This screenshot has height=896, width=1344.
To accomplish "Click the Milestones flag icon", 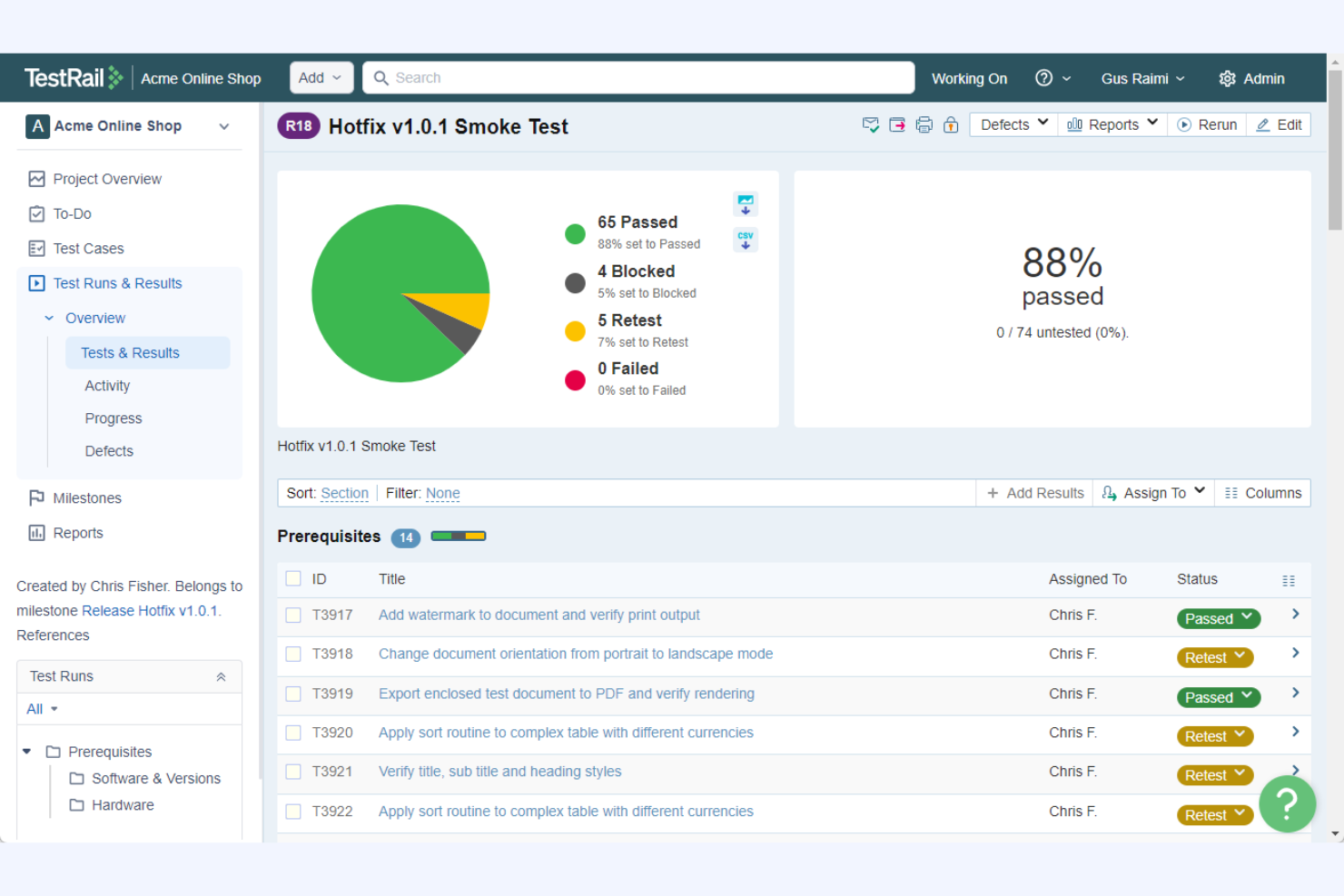I will pos(36,497).
